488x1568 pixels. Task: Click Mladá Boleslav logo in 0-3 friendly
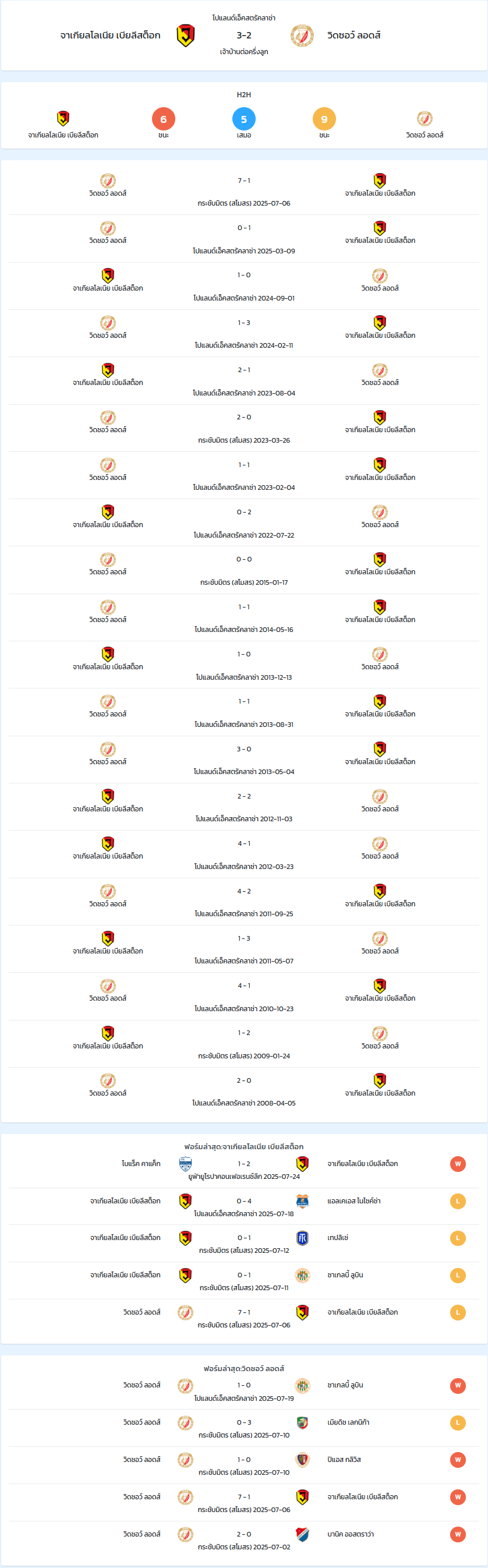[x=302, y=1422]
